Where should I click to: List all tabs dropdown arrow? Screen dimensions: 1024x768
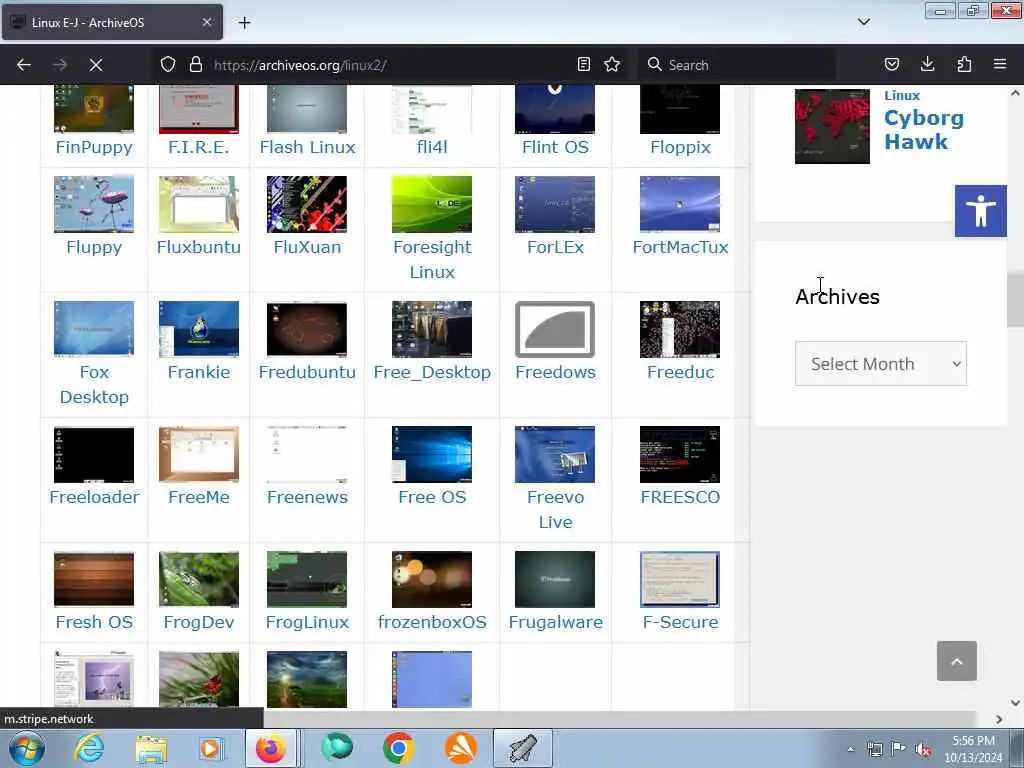point(863,22)
